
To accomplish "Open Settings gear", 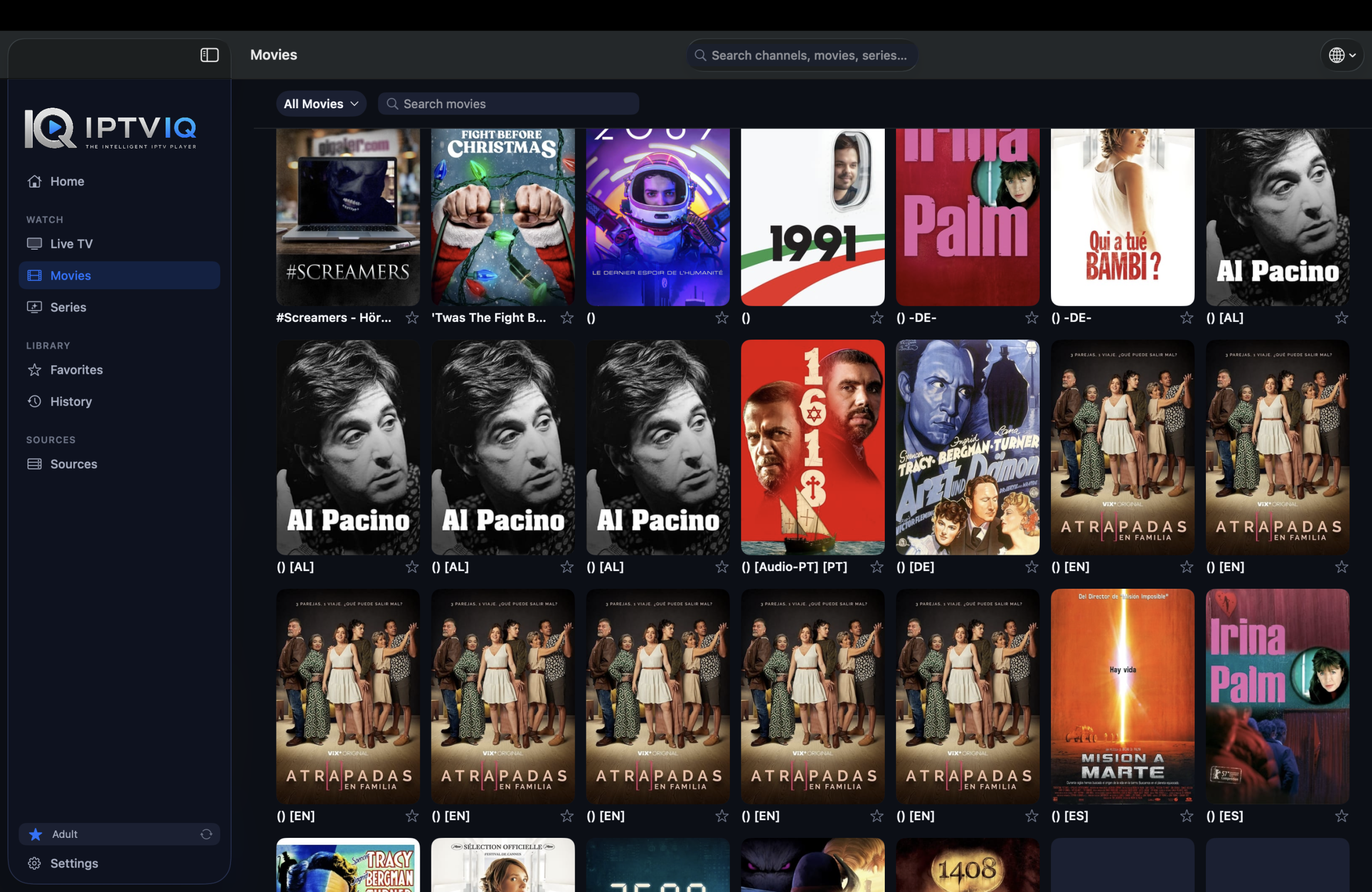I will click(35, 863).
